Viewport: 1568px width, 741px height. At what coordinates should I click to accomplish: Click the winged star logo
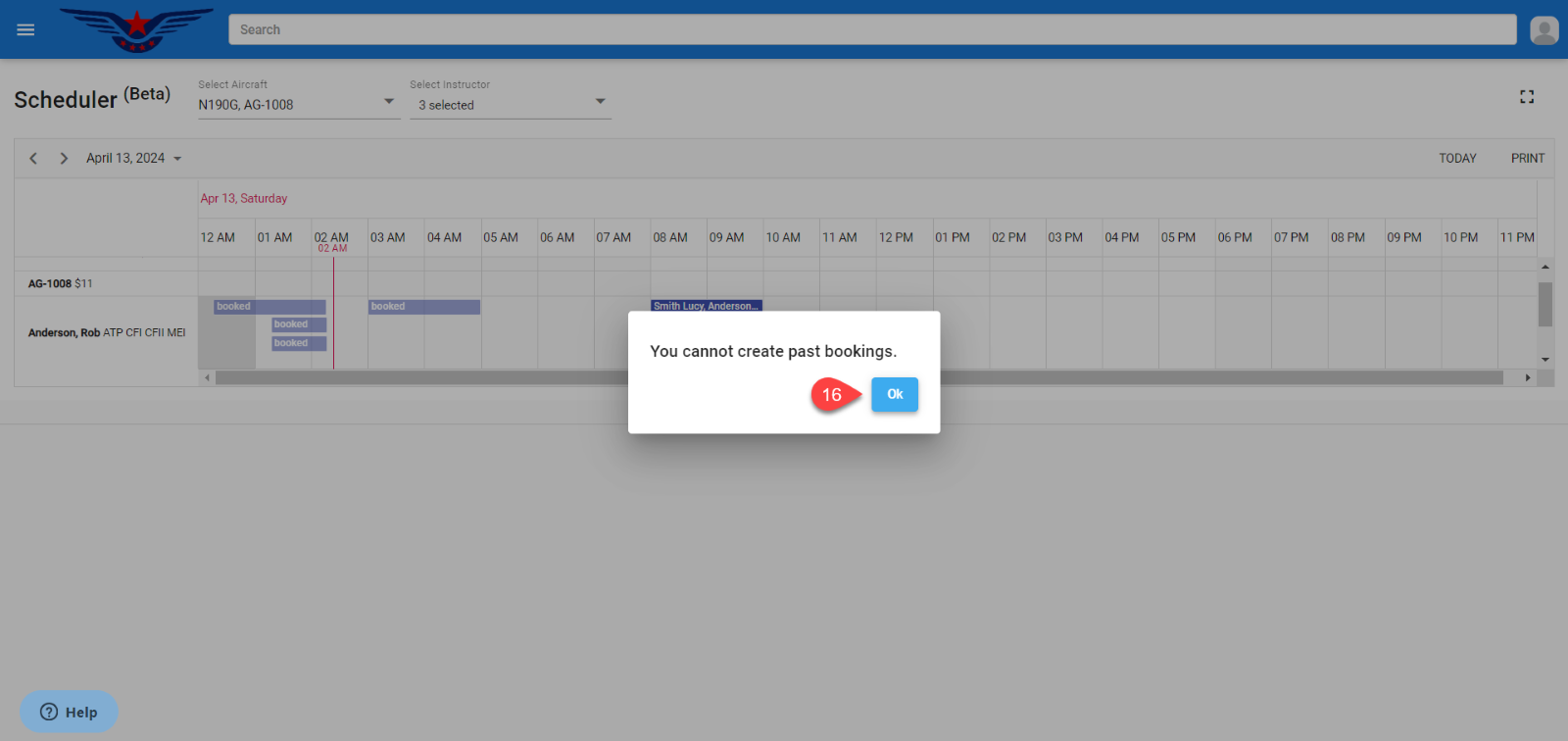pos(137,29)
